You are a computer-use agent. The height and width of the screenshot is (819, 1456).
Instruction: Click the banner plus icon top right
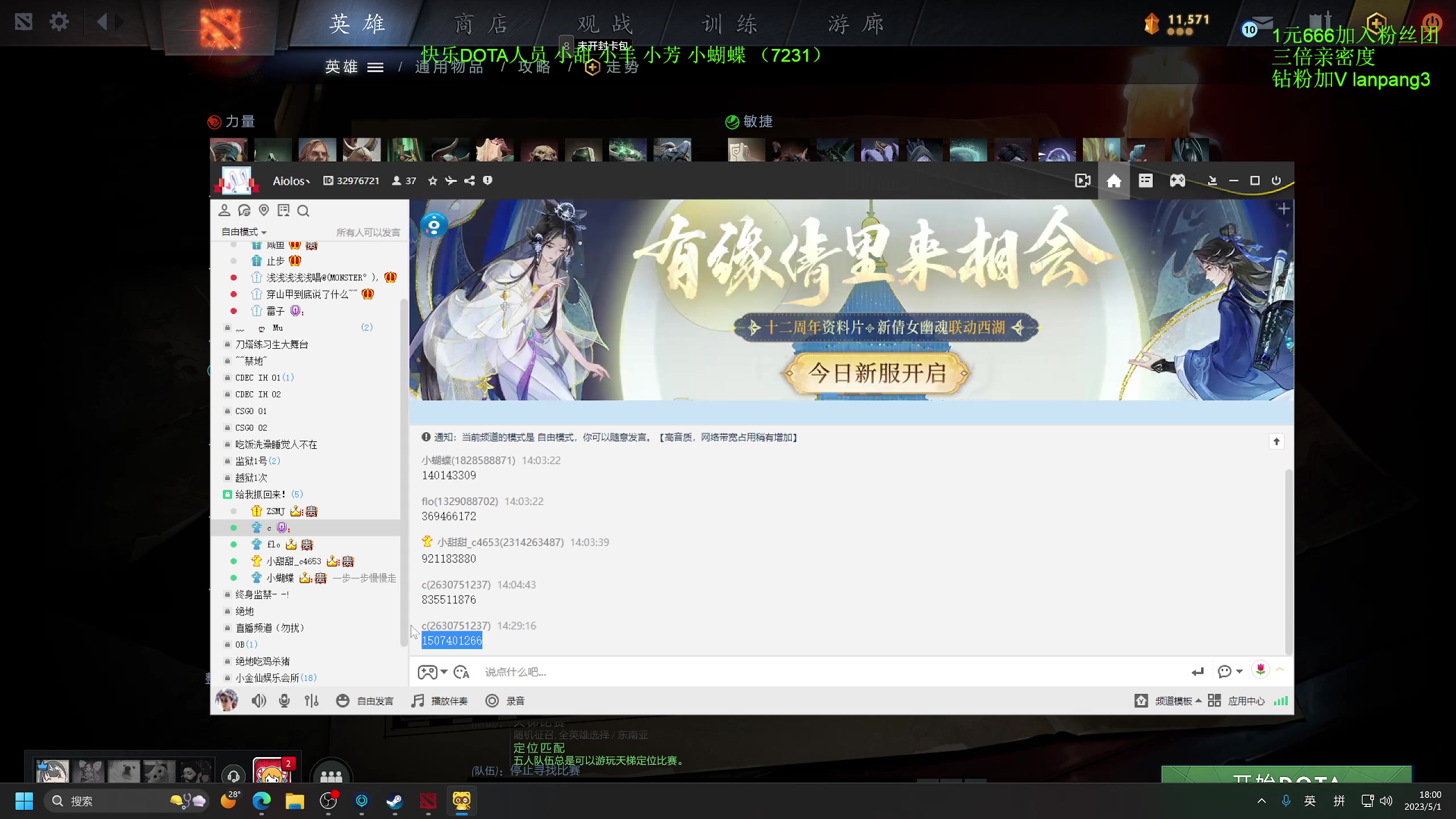pyautogui.click(x=1283, y=209)
